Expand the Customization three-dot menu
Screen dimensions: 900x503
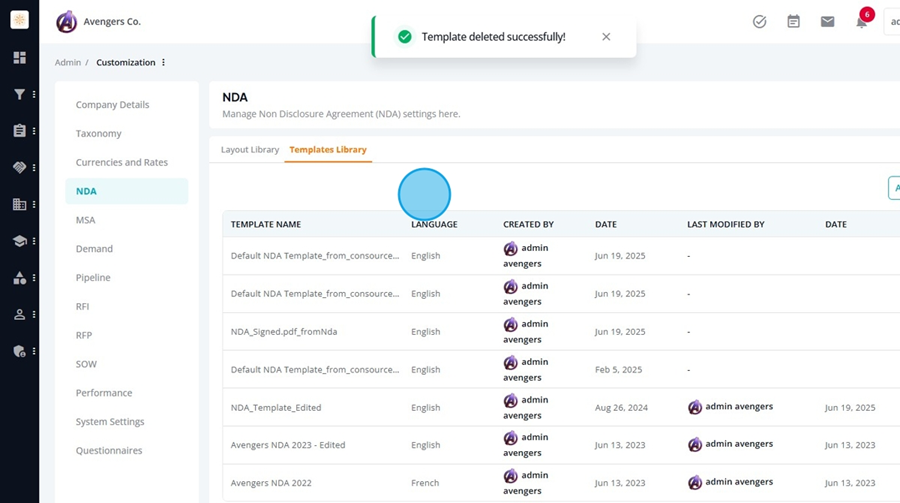click(x=164, y=62)
